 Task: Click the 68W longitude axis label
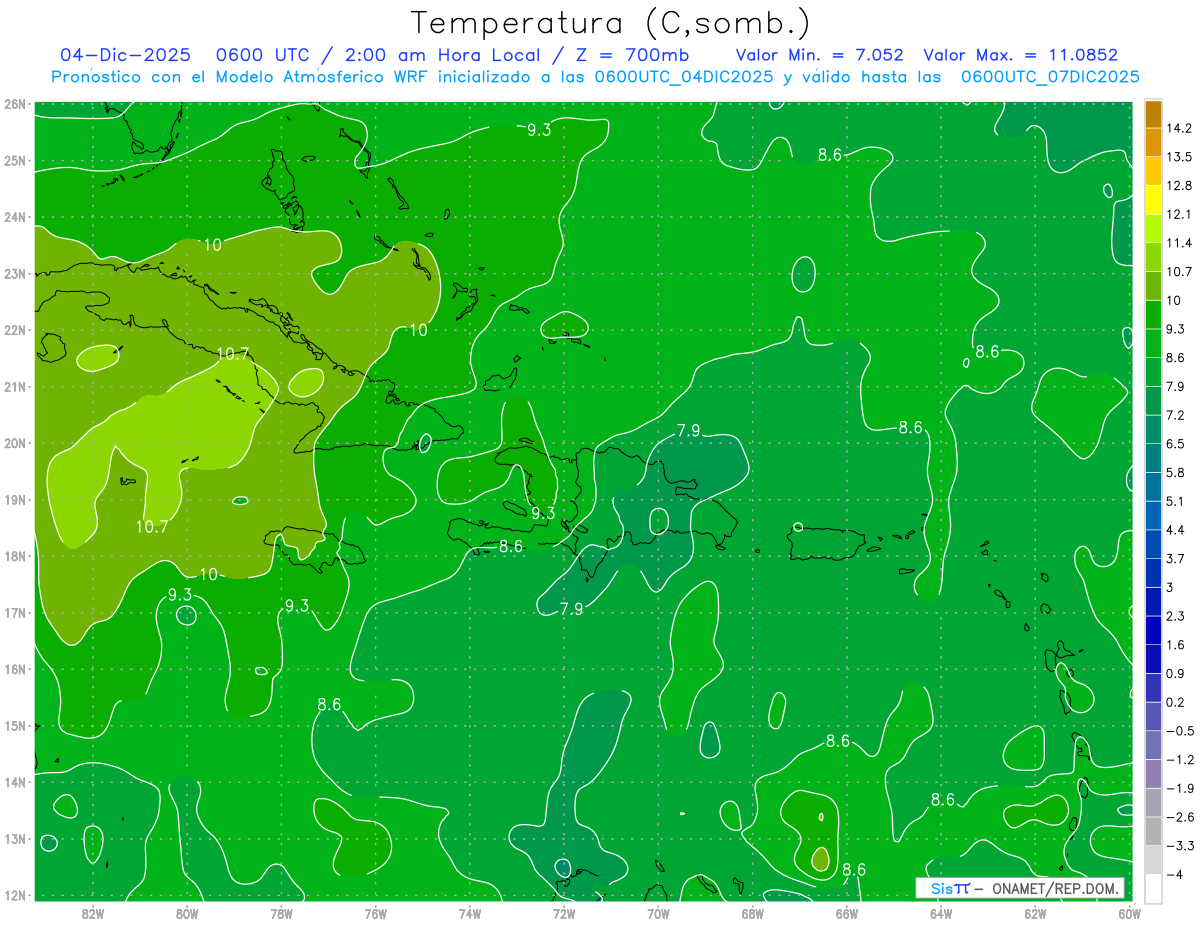[x=752, y=913]
